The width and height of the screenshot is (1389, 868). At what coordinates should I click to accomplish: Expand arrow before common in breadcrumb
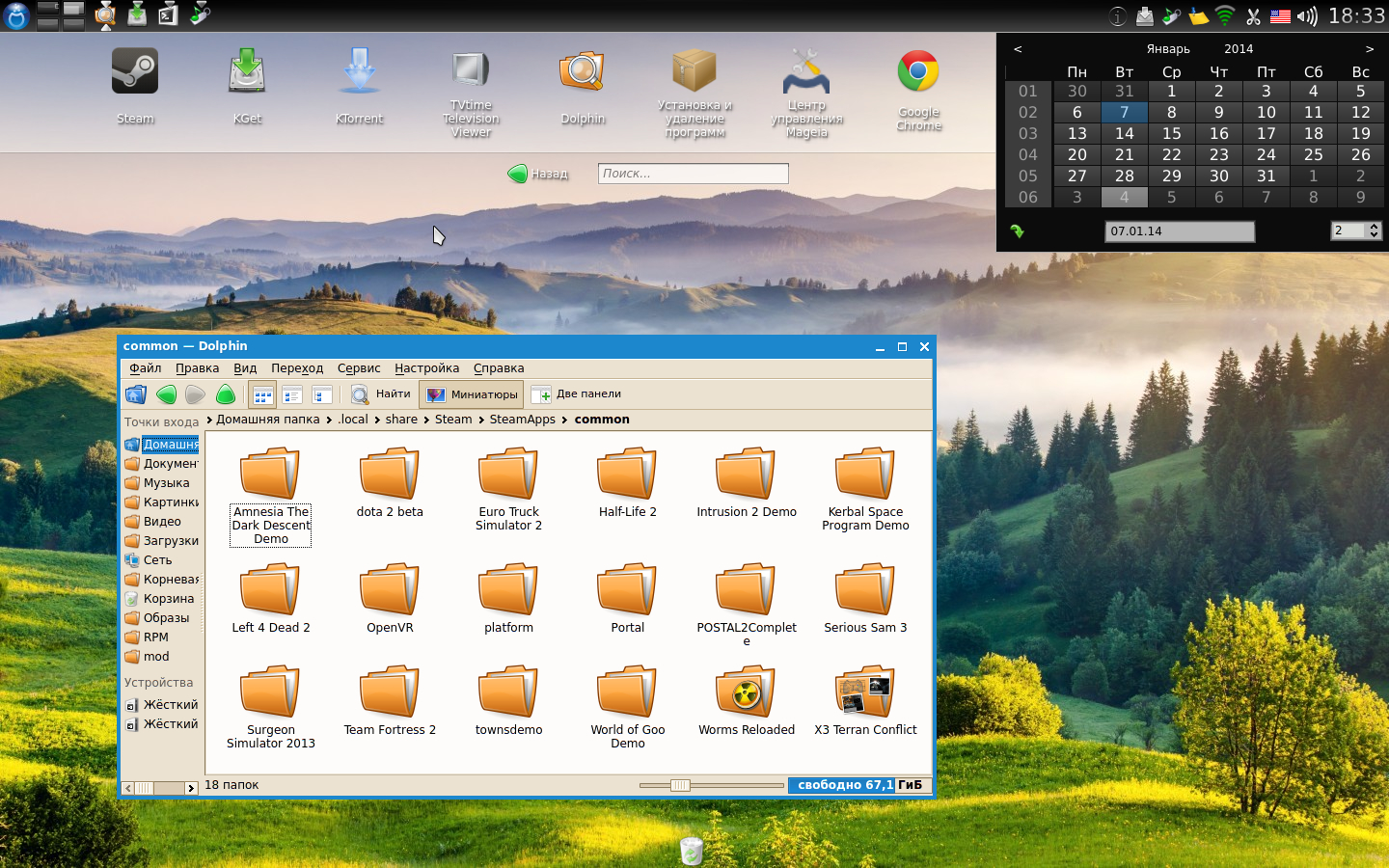click(x=565, y=420)
